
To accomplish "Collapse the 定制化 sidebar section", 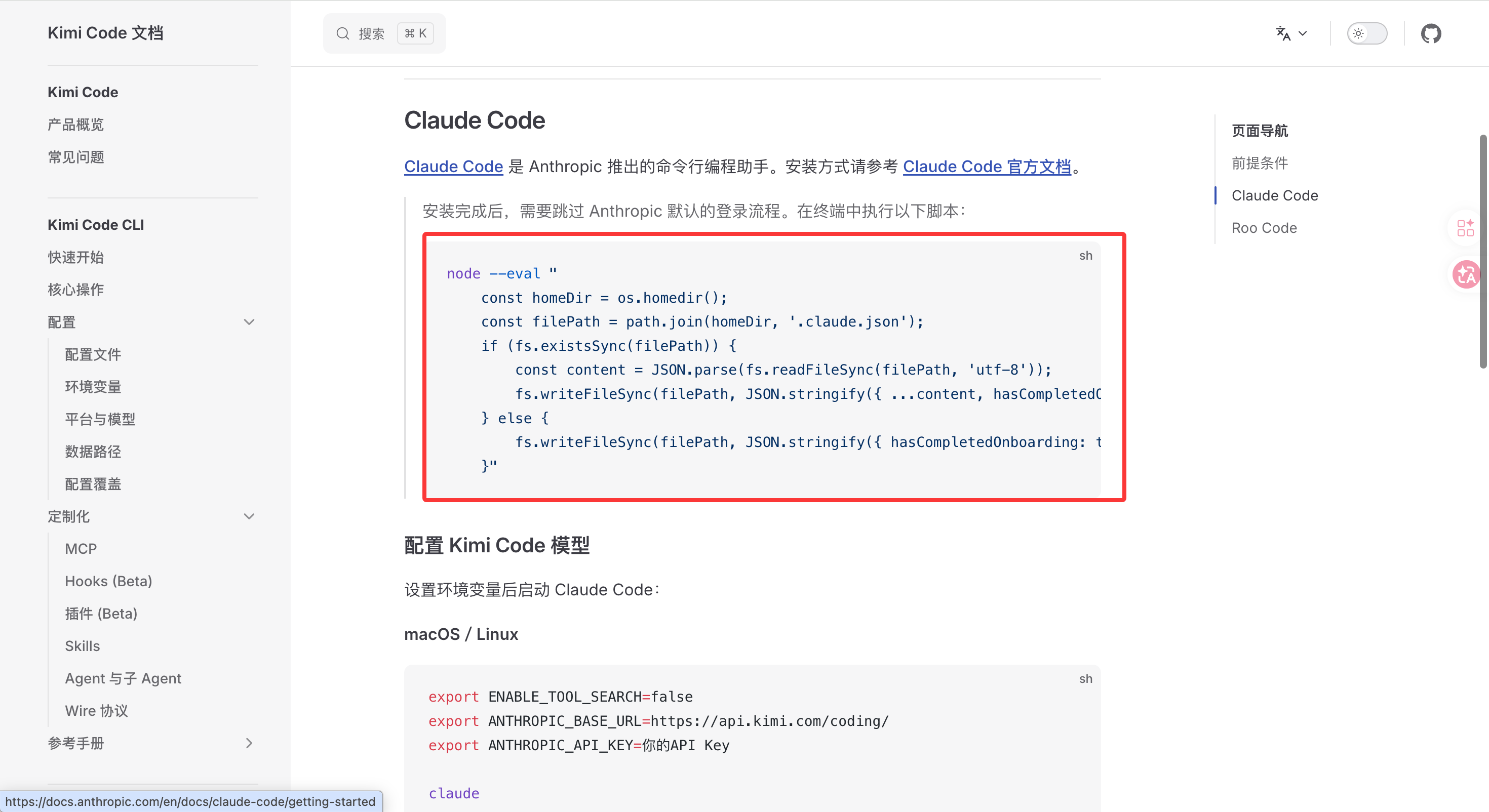I will coord(249,516).
